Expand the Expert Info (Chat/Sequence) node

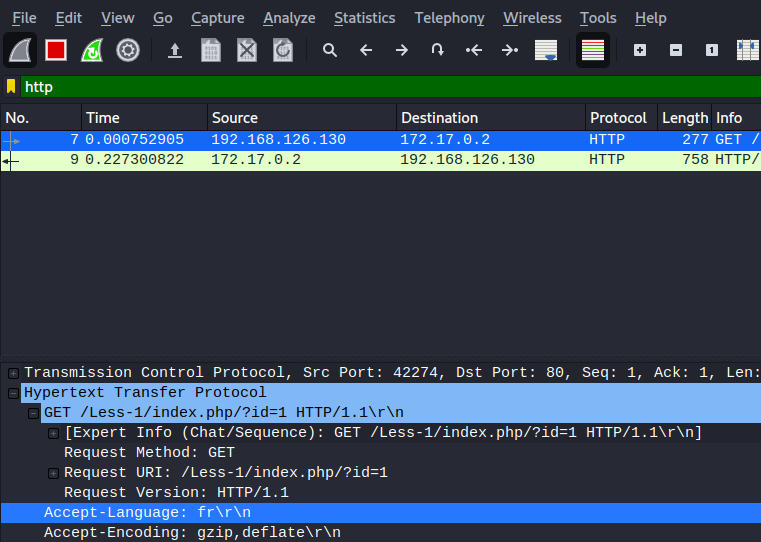[53, 433]
